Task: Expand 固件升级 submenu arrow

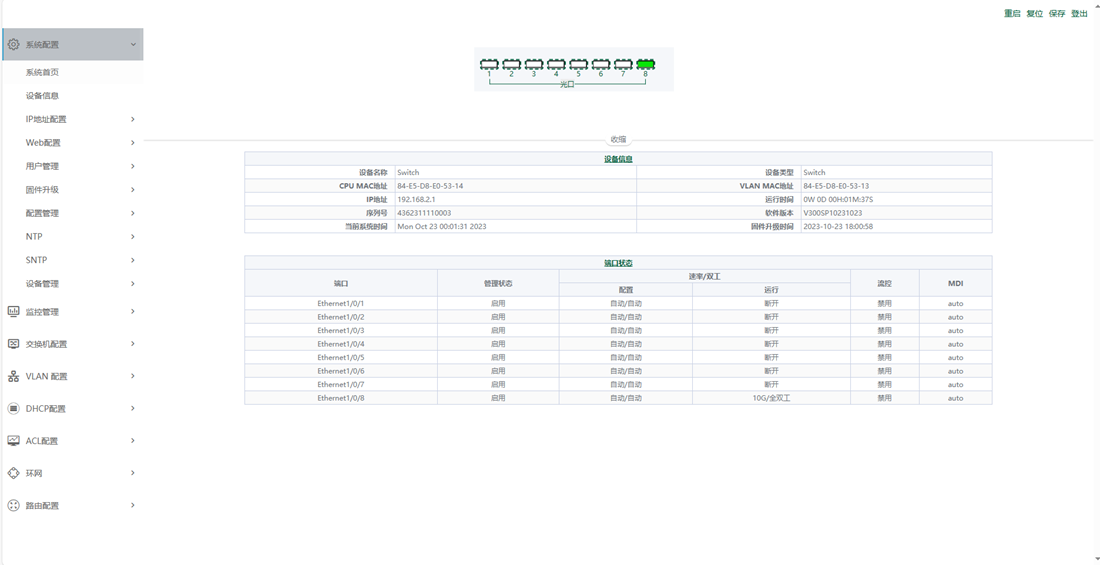Action: pos(133,190)
